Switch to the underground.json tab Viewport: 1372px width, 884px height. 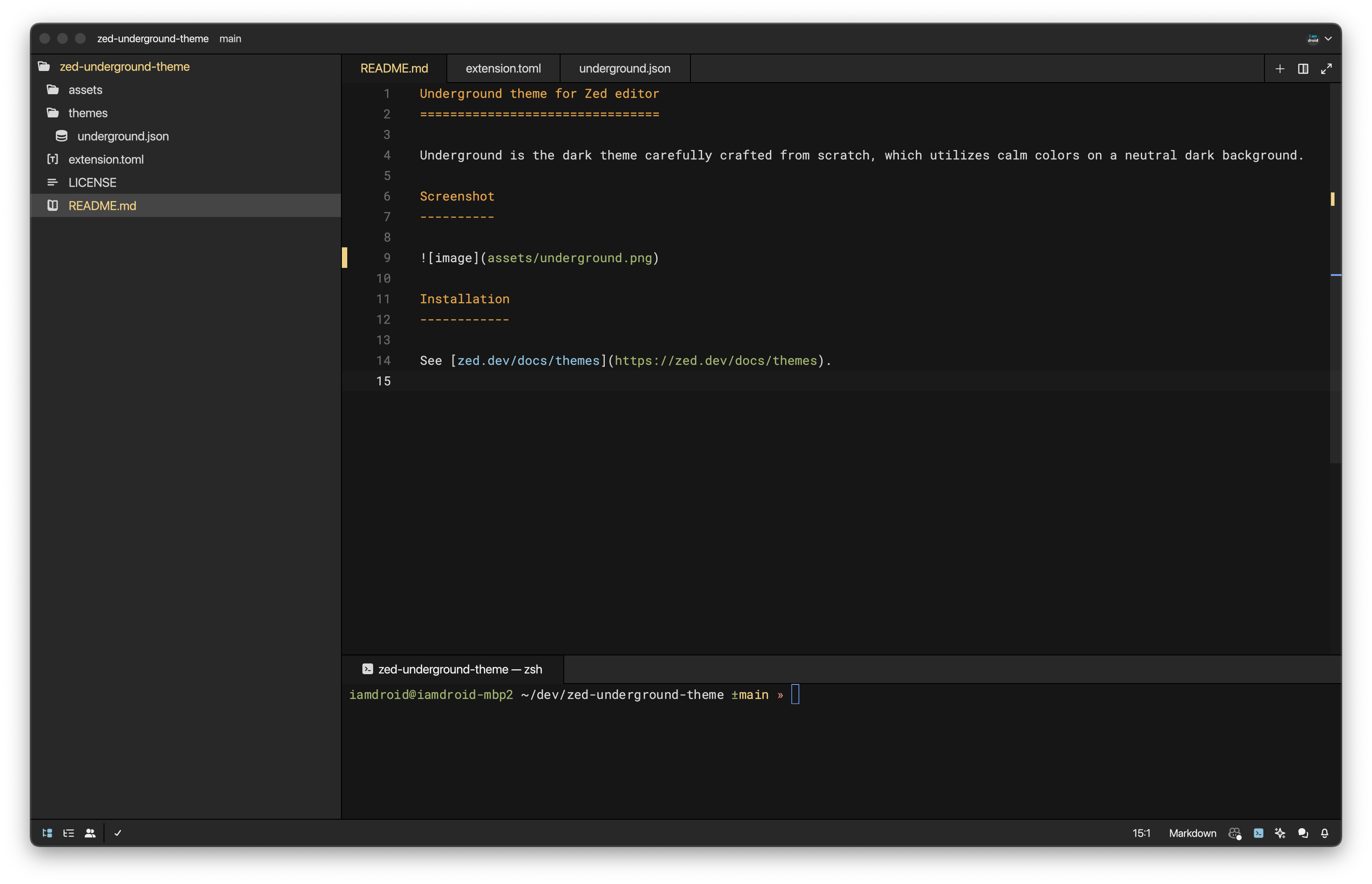click(x=625, y=68)
